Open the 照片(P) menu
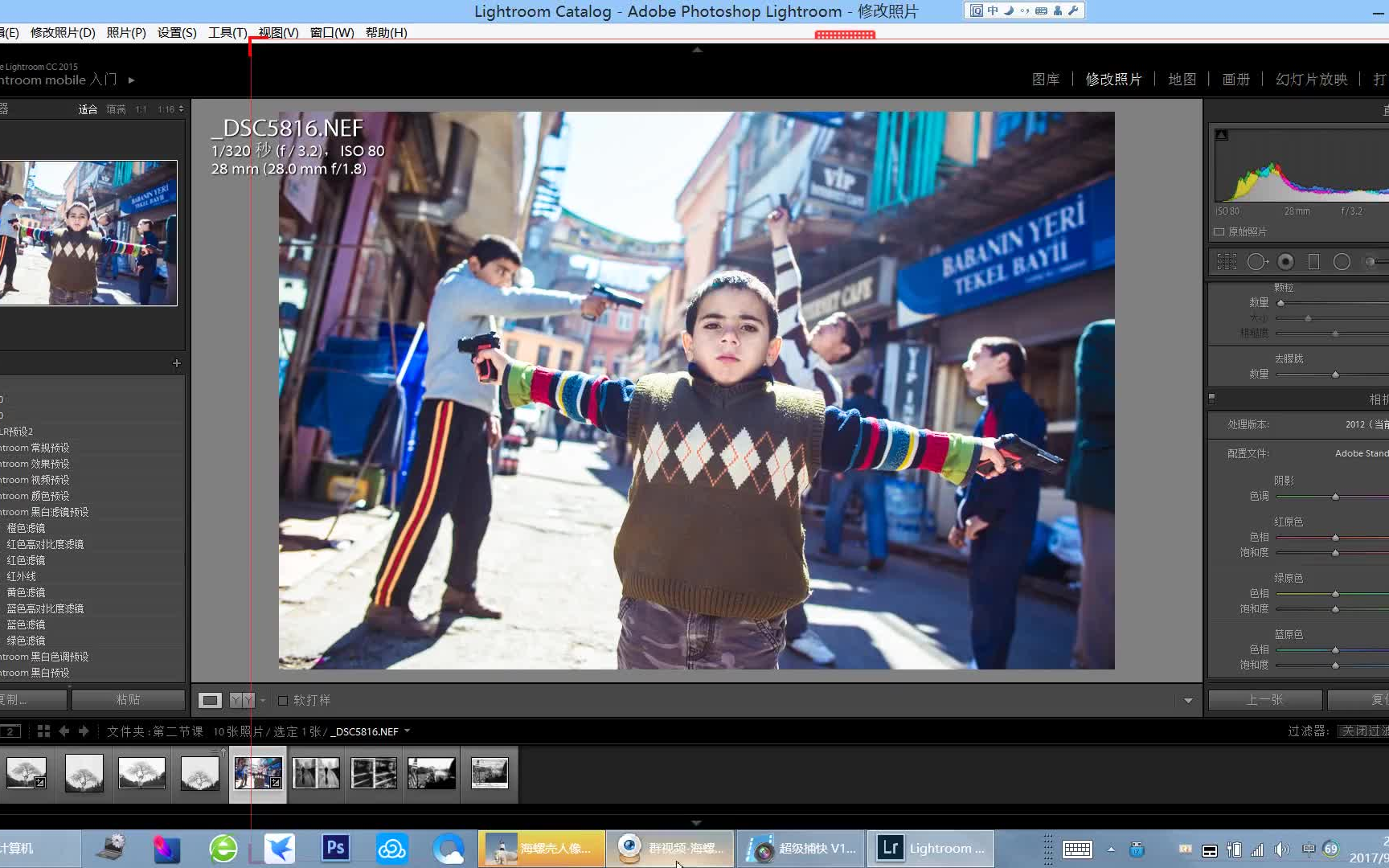Viewport: 1389px width, 868px height. pos(126,32)
